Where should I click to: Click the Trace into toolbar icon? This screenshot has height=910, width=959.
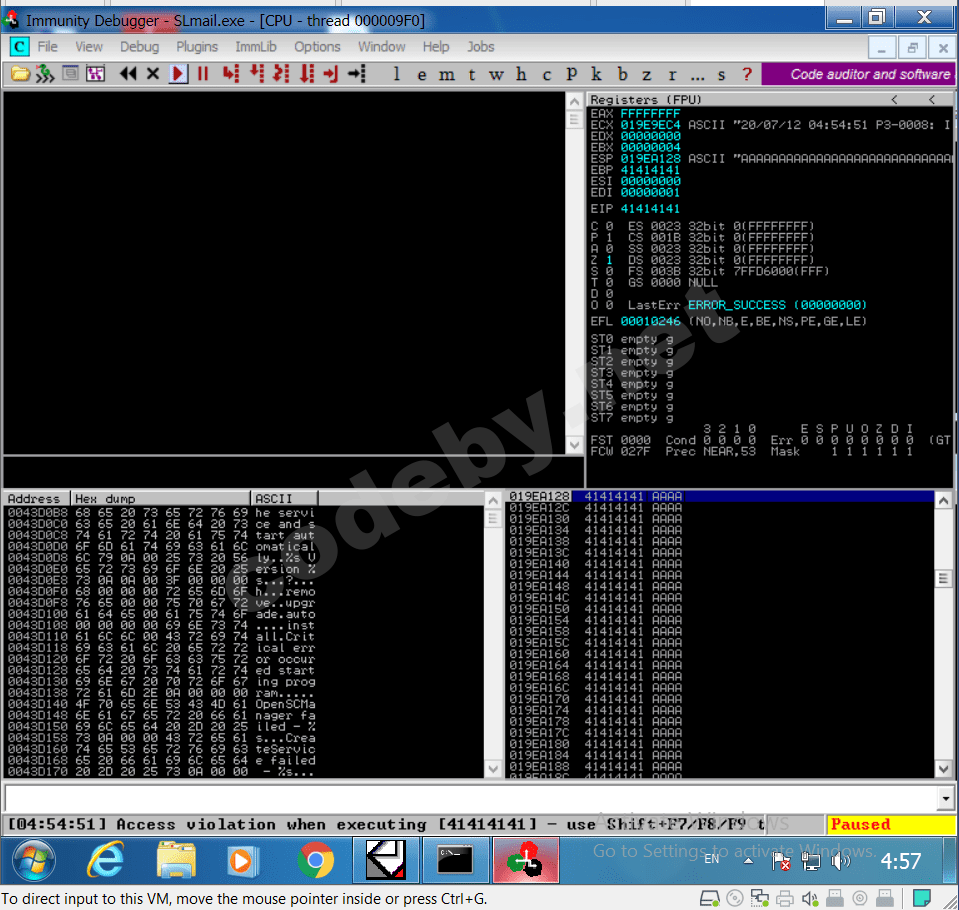coord(281,74)
